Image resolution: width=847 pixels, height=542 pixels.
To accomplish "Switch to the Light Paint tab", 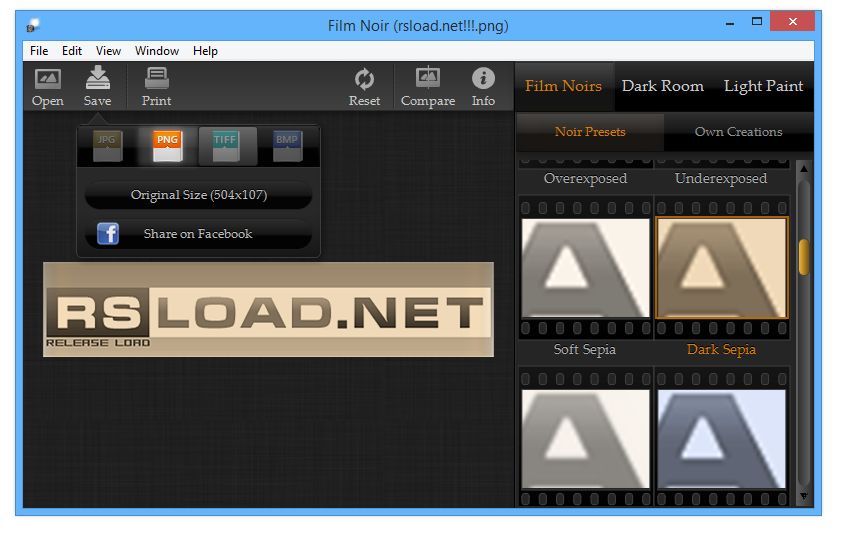I will click(x=763, y=86).
